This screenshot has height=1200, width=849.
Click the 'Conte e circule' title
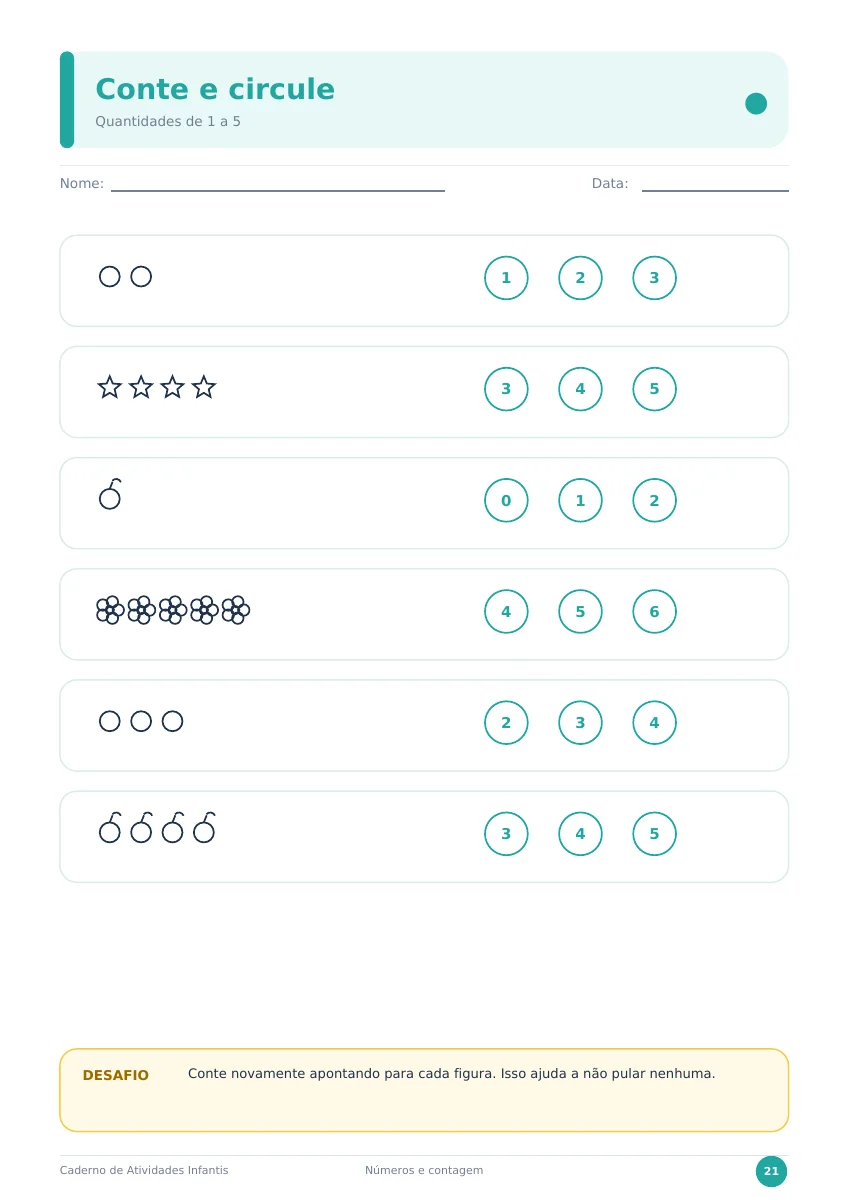[215, 89]
